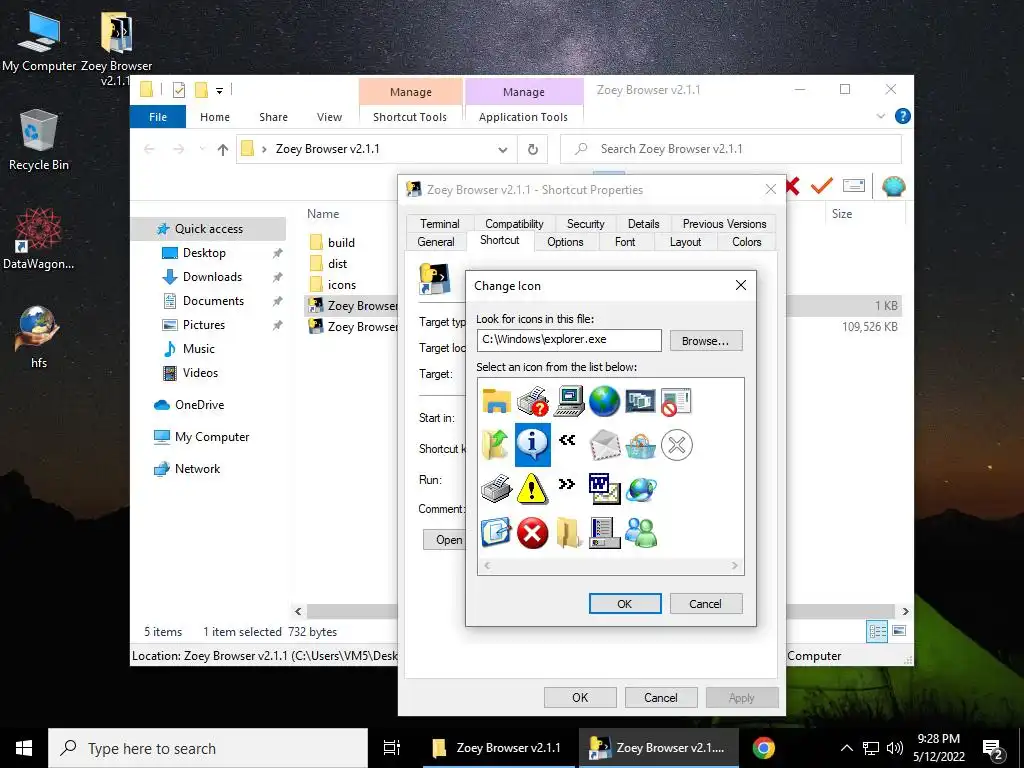Switch to the Compatibility tab

pos(514,223)
